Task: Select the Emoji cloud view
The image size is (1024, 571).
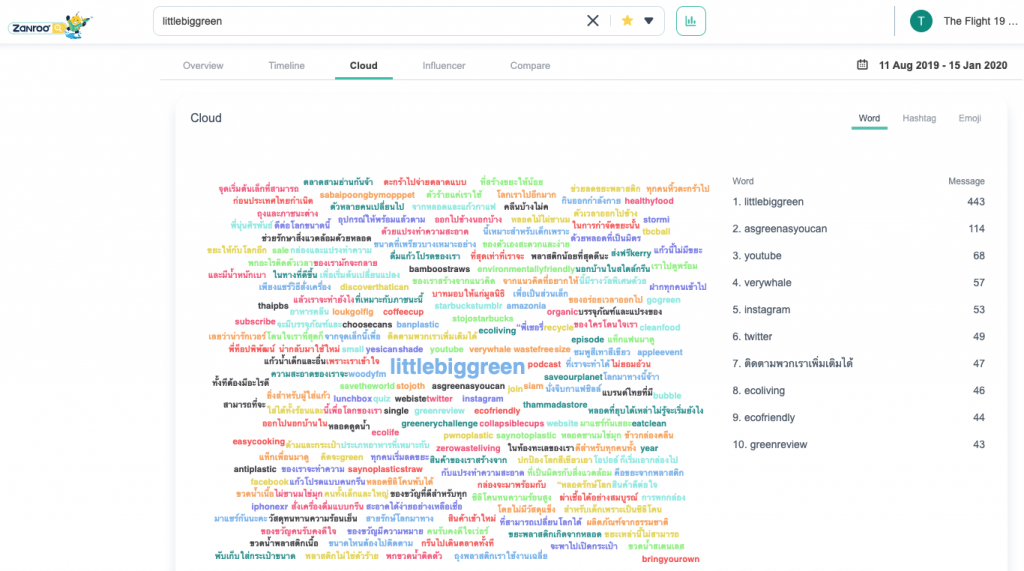Action: tap(969, 118)
